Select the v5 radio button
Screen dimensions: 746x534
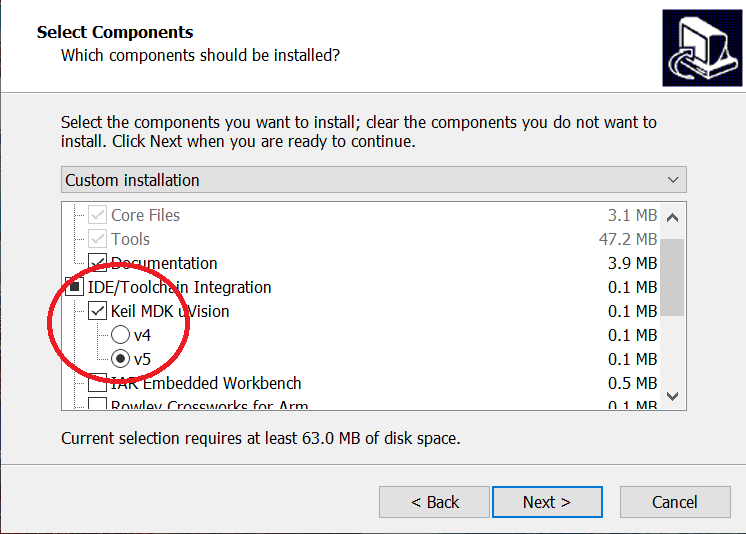tap(120, 359)
